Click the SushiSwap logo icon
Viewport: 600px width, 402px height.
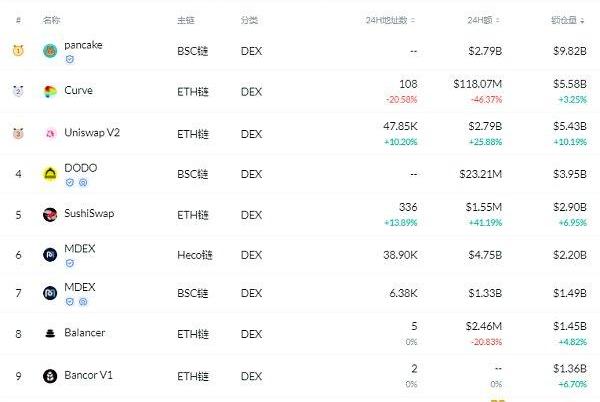(x=50, y=214)
